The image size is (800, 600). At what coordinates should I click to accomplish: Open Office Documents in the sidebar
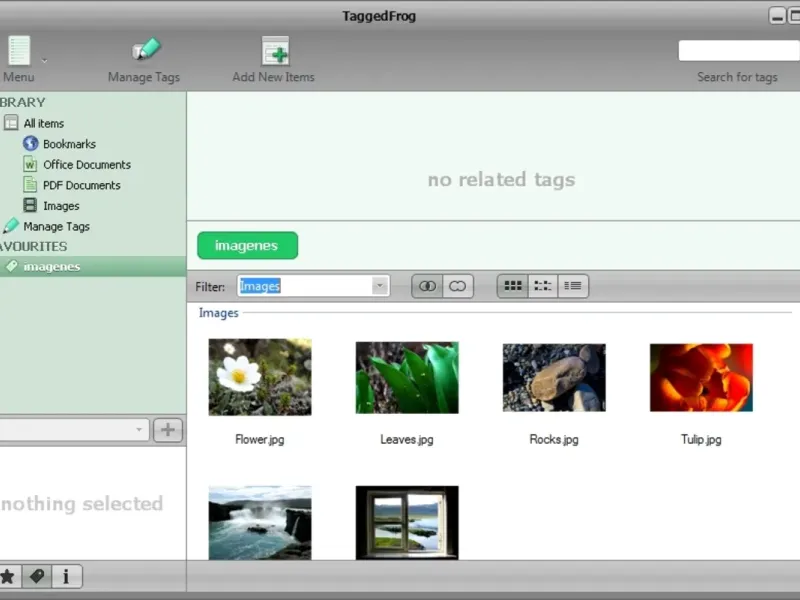tap(87, 165)
